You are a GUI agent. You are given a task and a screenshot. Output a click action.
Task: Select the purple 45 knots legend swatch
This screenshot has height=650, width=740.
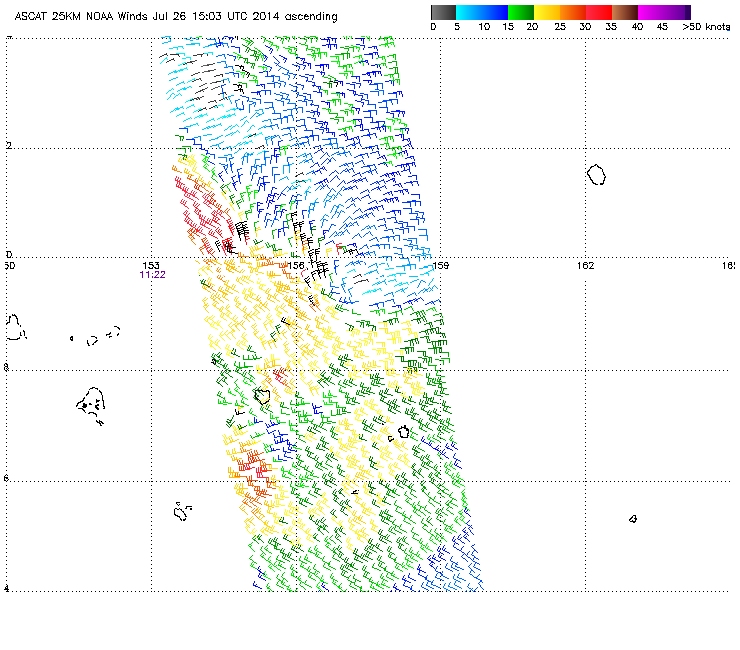coord(677,12)
